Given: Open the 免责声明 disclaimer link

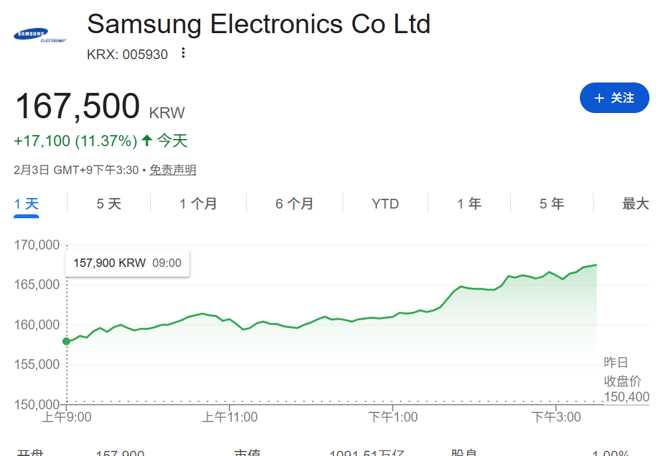Looking at the screenshot, I should (174, 170).
